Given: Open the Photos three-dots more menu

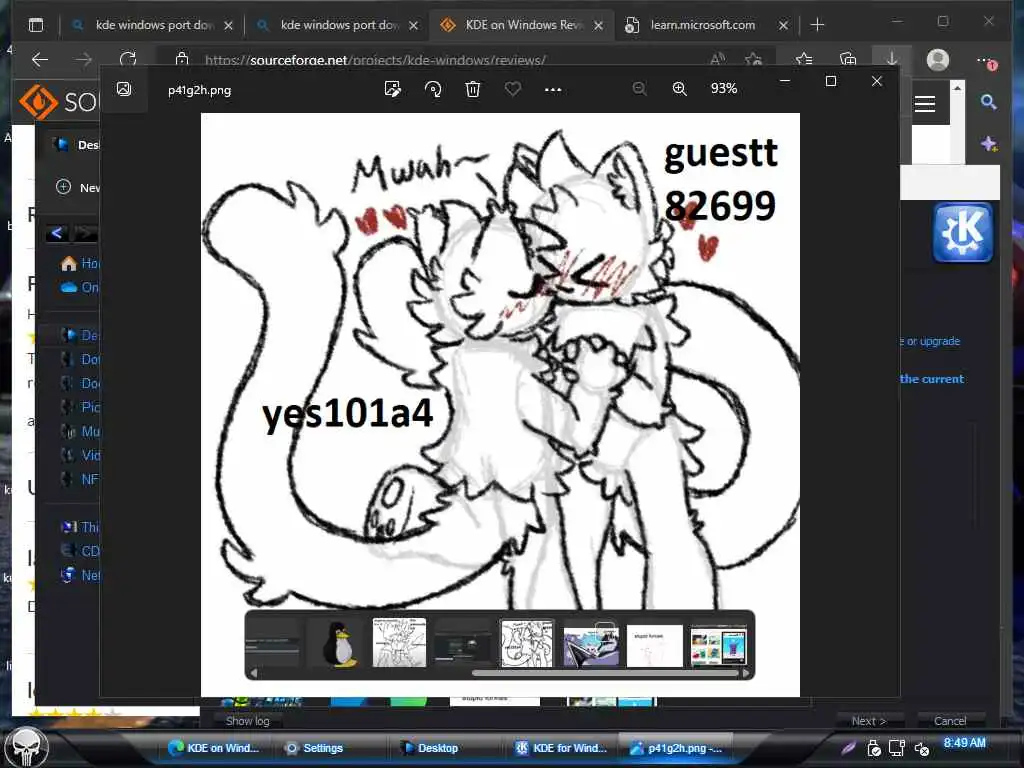Looking at the screenshot, I should pos(553,89).
